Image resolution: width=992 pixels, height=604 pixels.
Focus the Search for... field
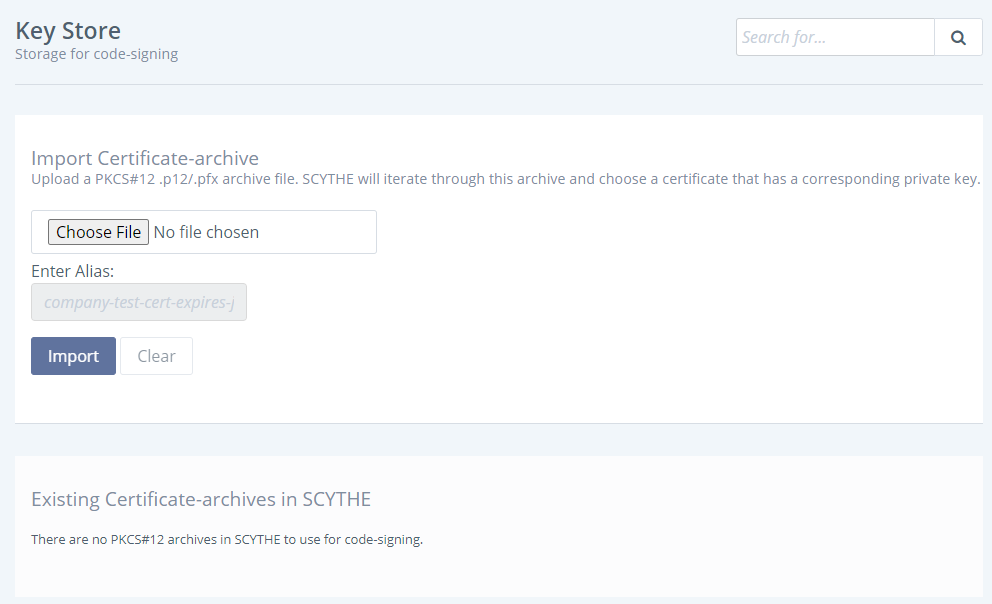(835, 37)
